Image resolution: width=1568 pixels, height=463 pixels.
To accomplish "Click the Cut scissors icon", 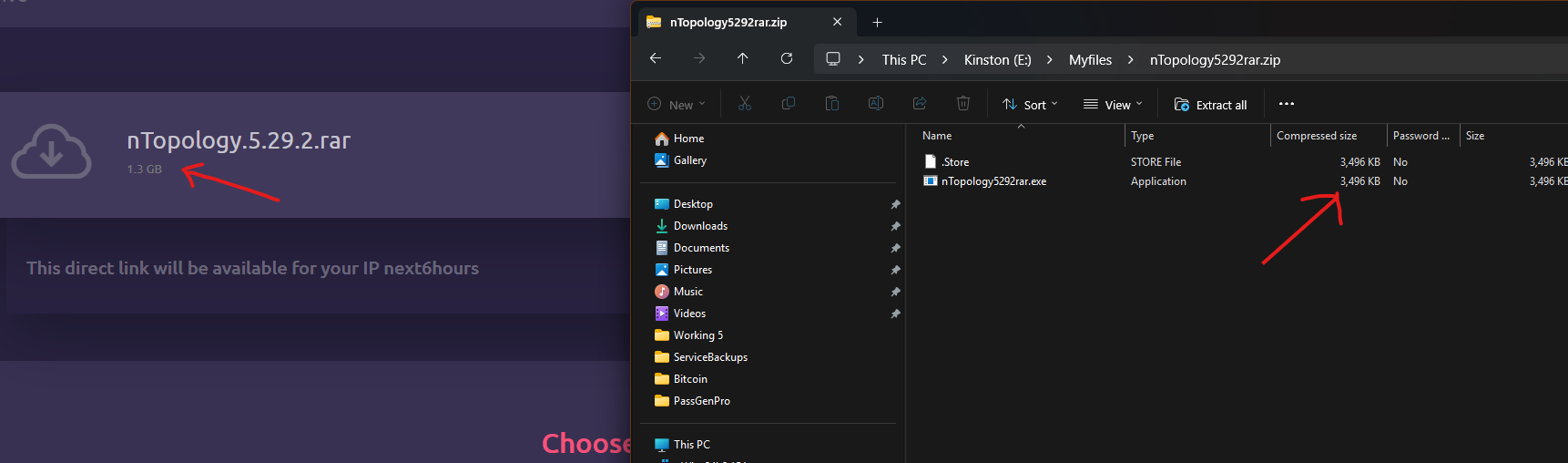I will click(x=745, y=104).
